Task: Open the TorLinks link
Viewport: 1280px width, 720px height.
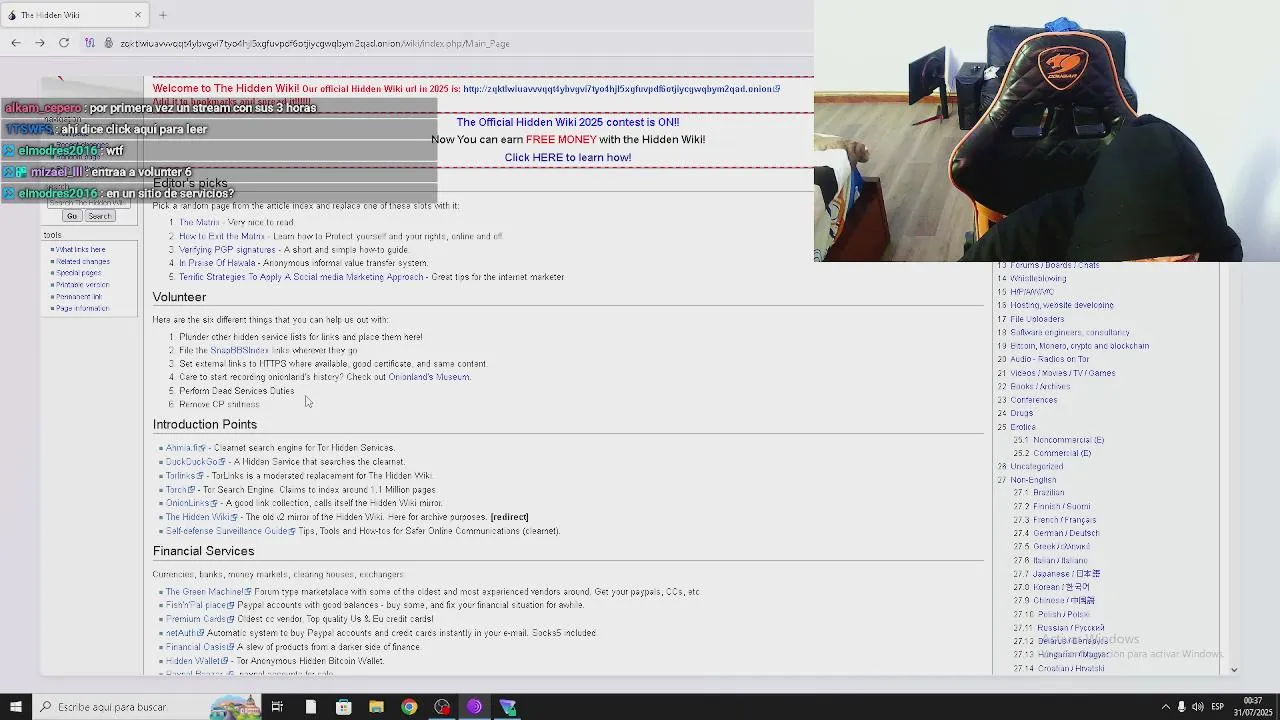Action: pyautogui.click(x=184, y=476)
